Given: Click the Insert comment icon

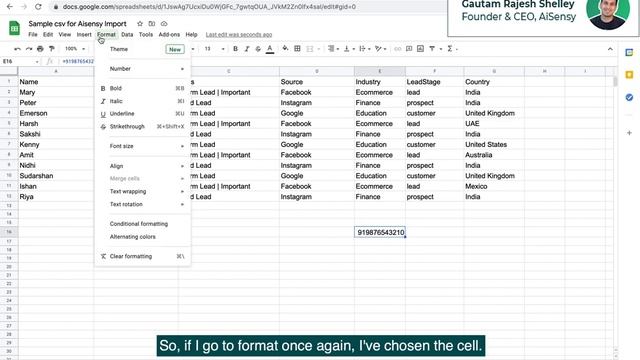Looking at the screenshot, I should click(x=409, y=49).
